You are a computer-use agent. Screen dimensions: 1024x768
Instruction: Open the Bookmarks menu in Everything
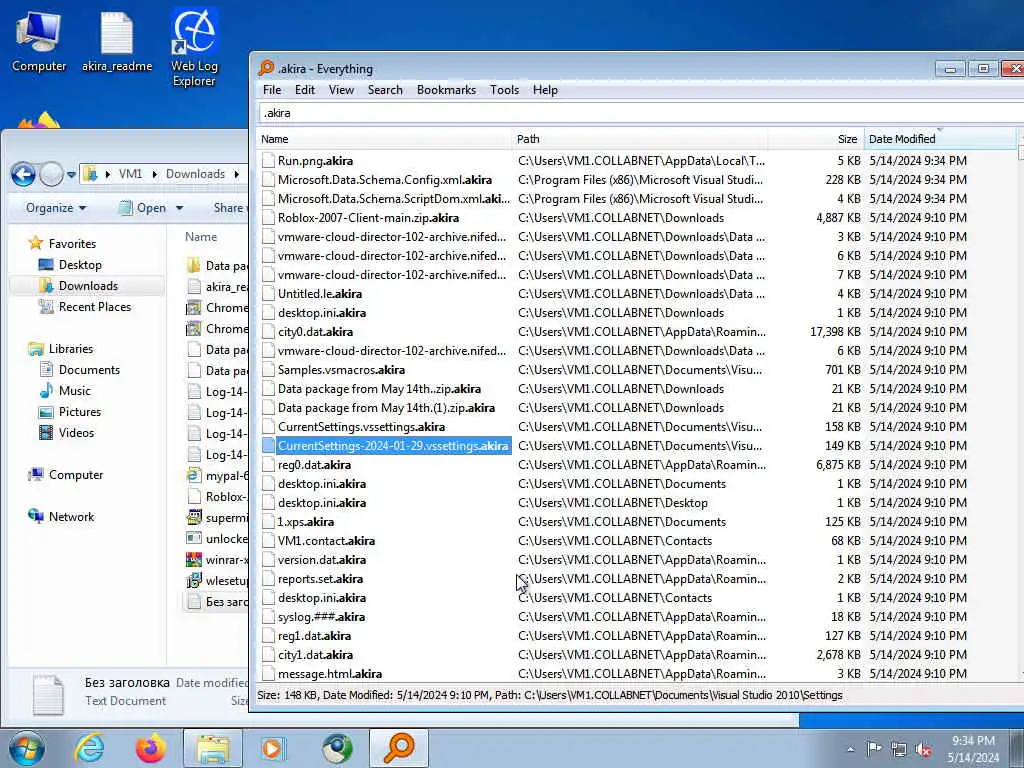(x=446, y=90)
